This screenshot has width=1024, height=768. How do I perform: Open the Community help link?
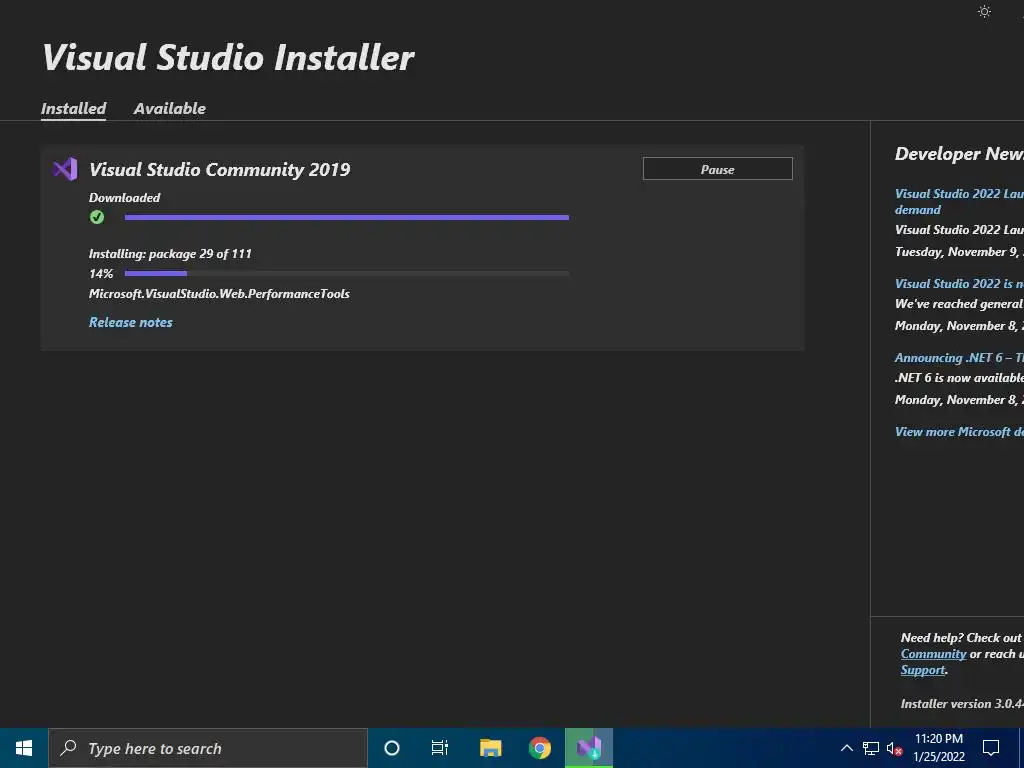point(933,654)
